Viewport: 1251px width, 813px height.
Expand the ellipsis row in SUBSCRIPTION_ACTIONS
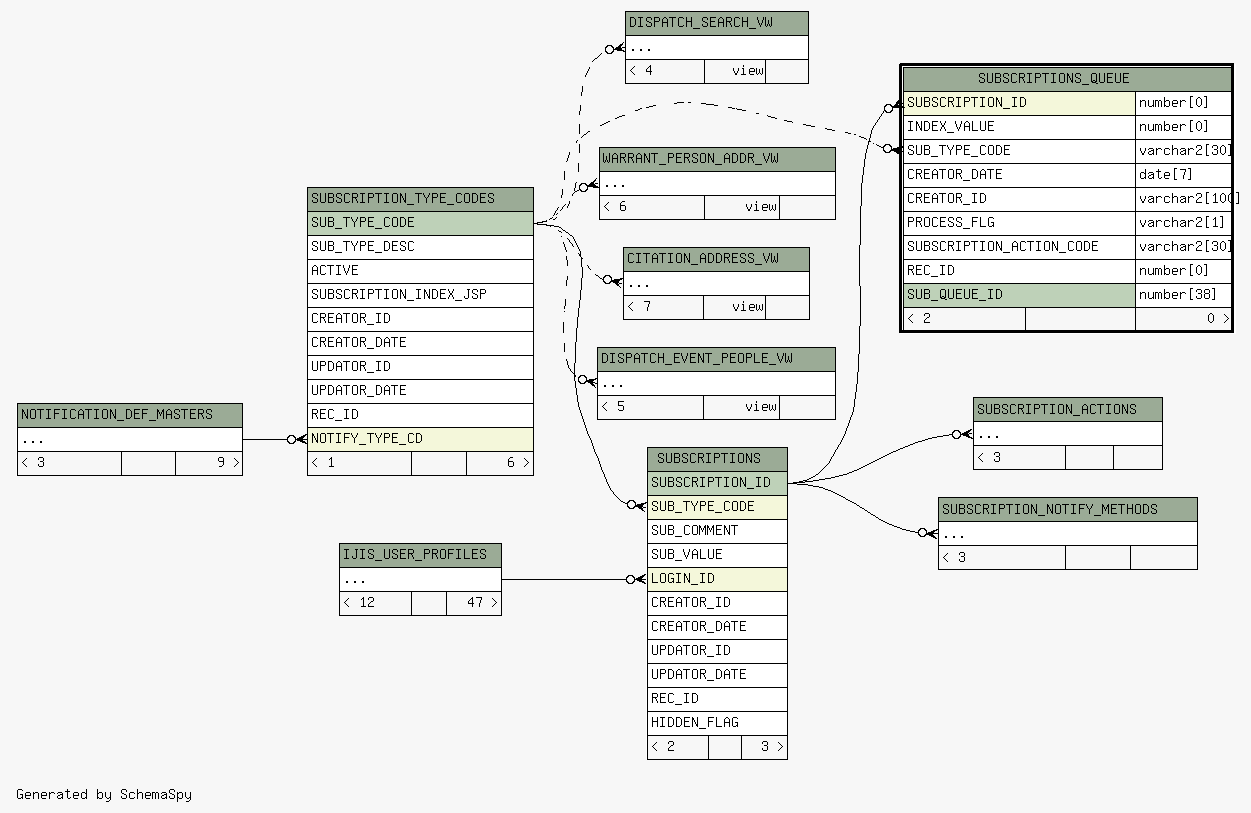(x=1067, y=434)
